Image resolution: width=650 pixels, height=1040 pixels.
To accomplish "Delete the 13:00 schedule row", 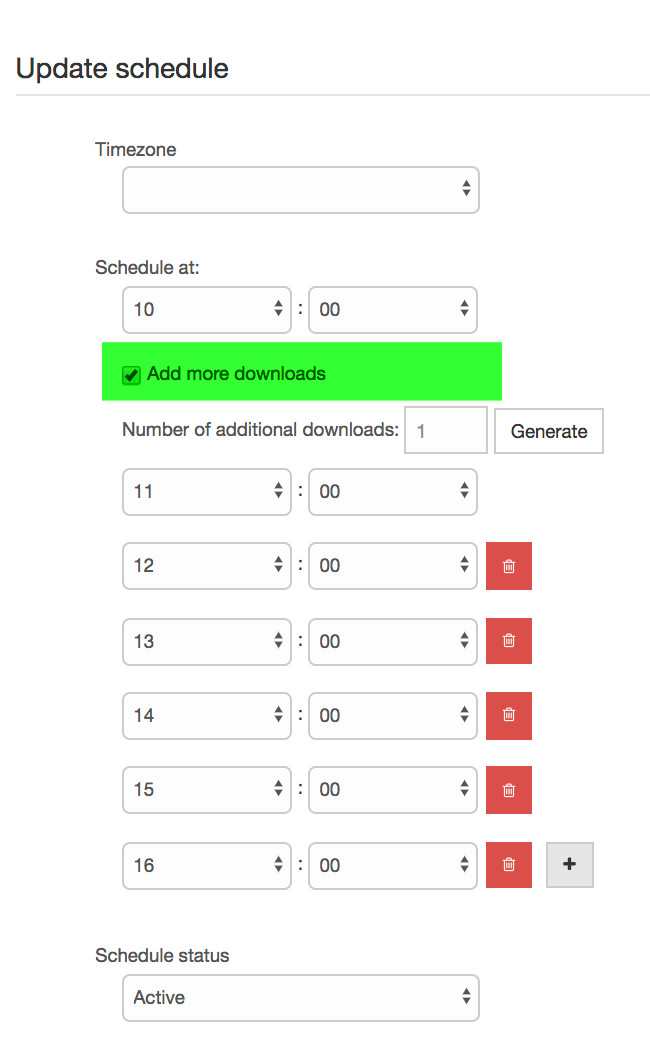I will (509, 641).
